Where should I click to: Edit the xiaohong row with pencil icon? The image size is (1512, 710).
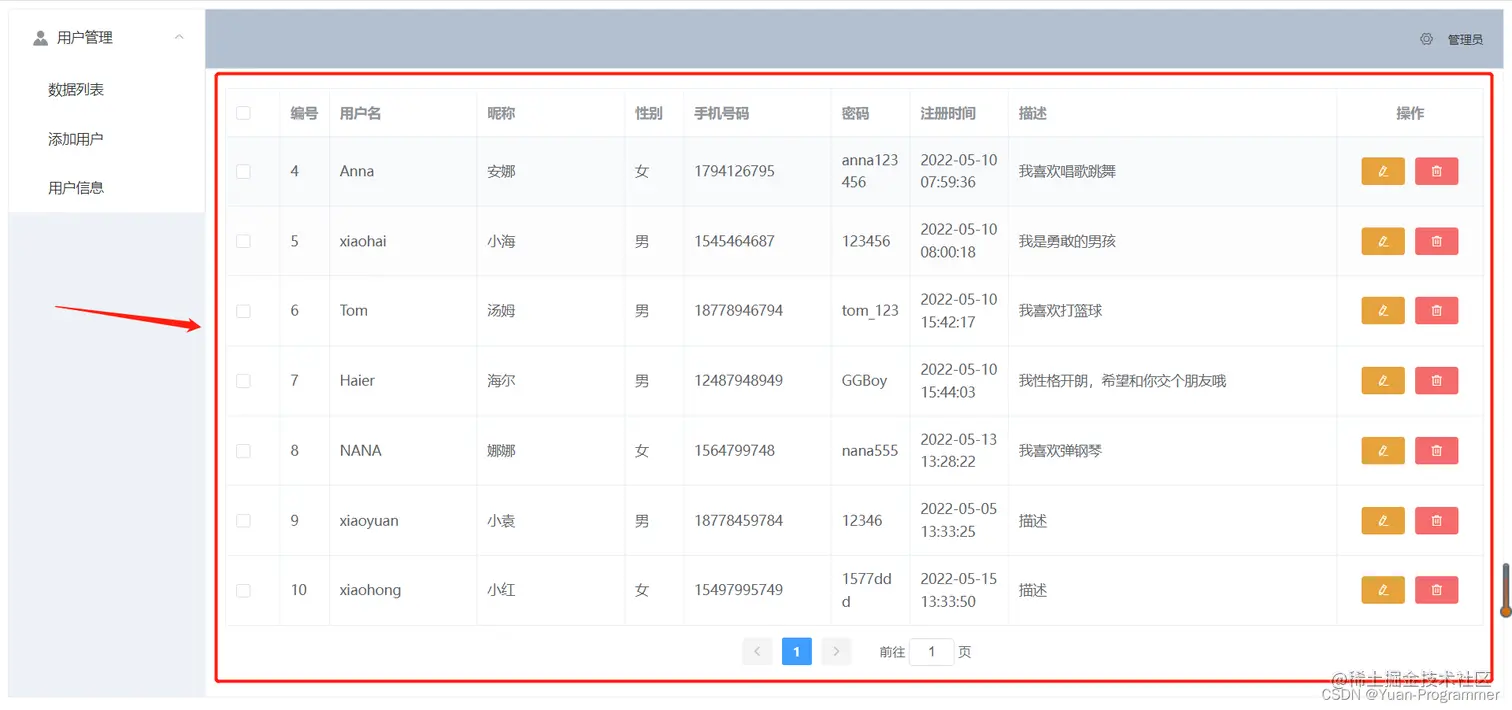(1383, 590)
